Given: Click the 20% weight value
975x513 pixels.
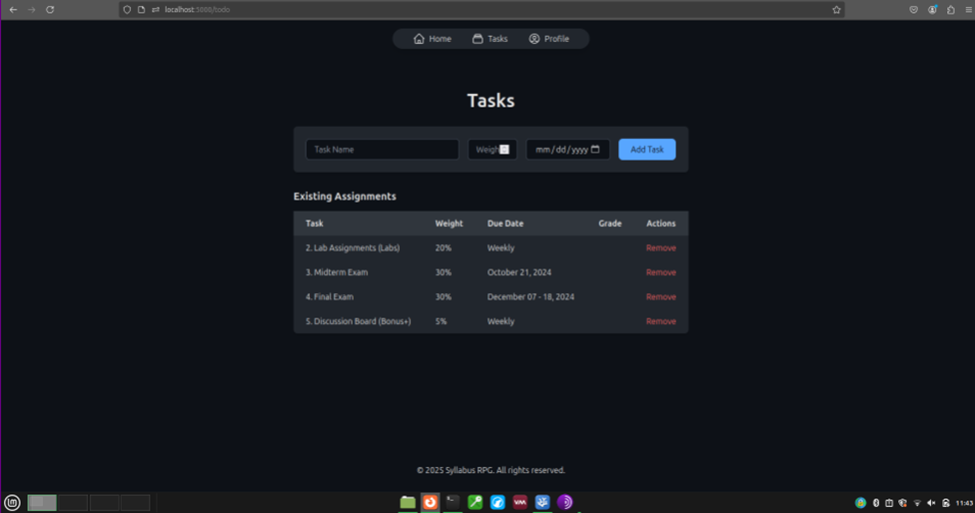Looking at the screenshot, I should click(x=443, y=248).
